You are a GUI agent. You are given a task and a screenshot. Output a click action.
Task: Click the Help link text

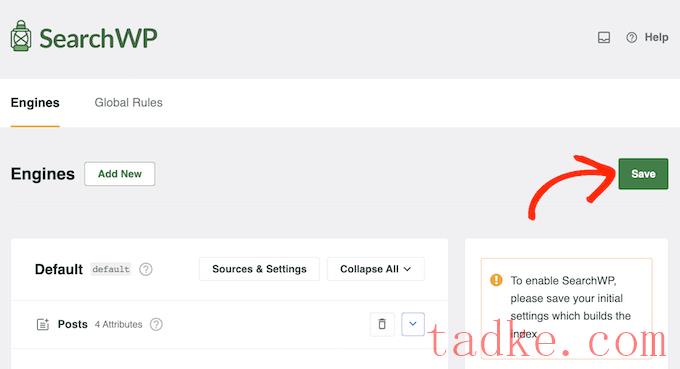click(x=656, y=37)
